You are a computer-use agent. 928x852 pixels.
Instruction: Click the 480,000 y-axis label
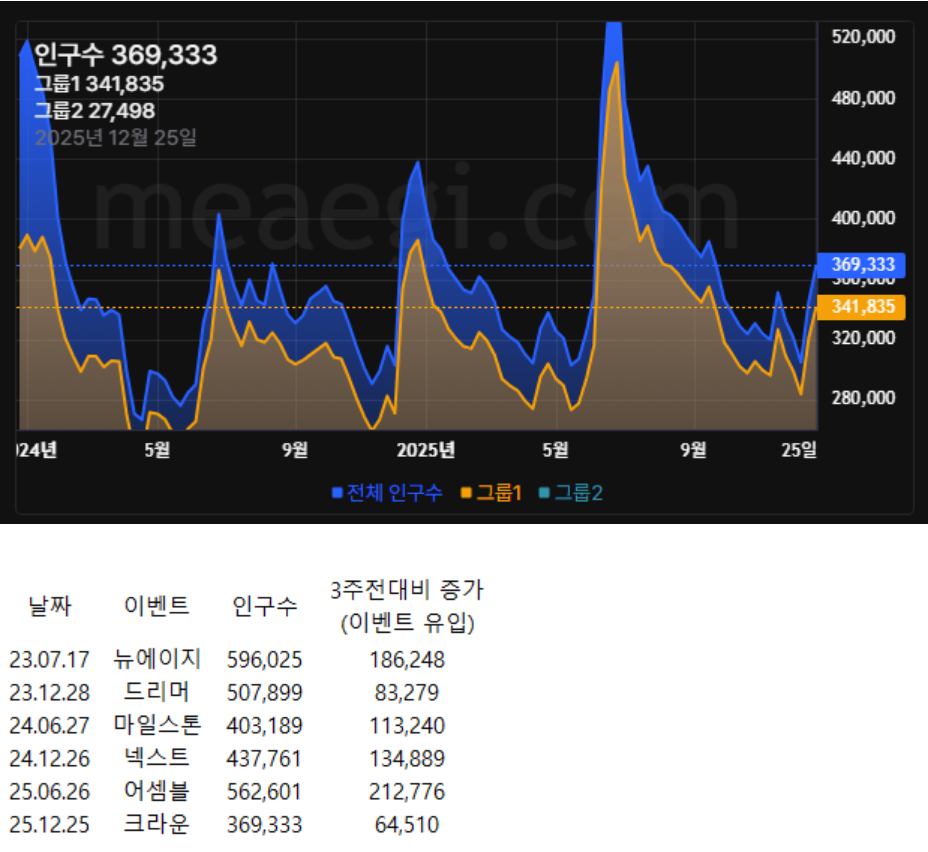(863, 98)
